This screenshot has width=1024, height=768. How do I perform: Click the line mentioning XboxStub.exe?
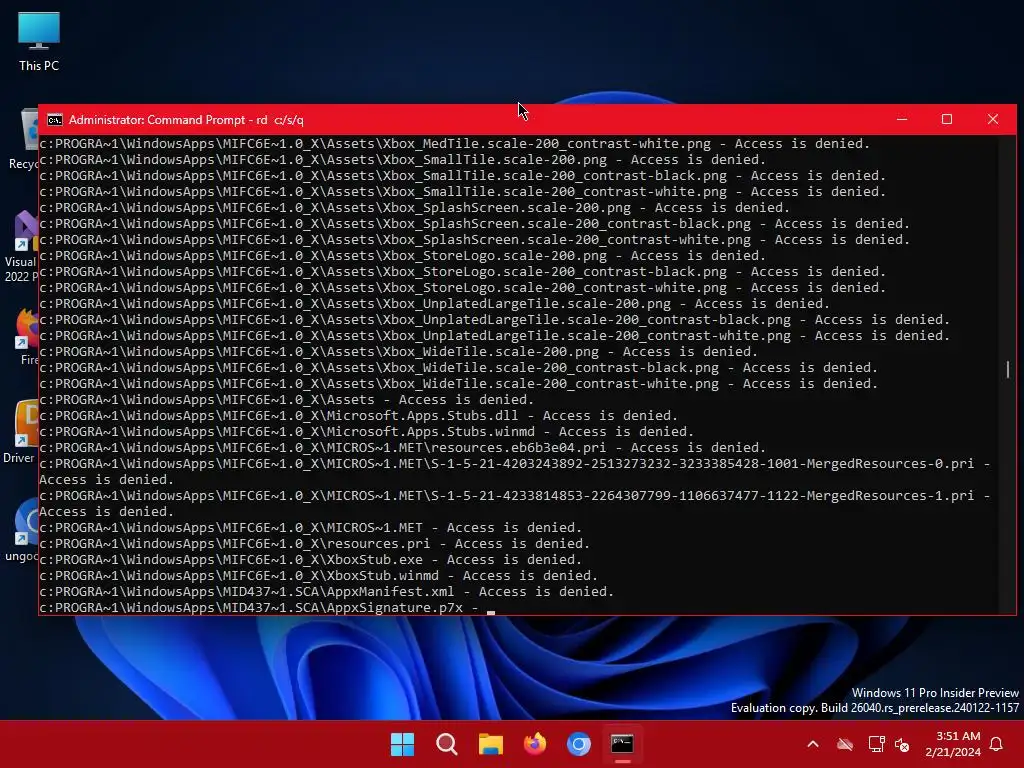point(310,560)
